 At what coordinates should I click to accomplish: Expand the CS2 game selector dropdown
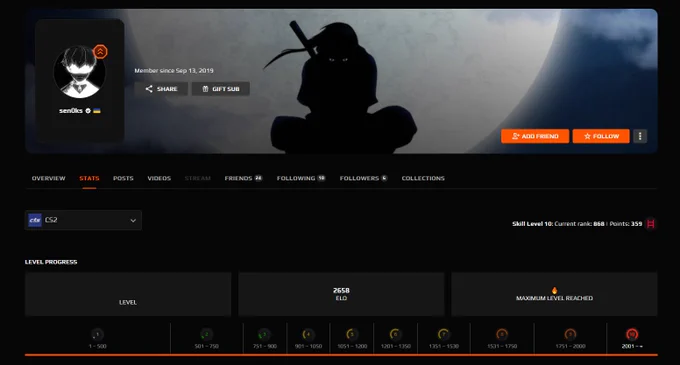[x=83, y=220]
